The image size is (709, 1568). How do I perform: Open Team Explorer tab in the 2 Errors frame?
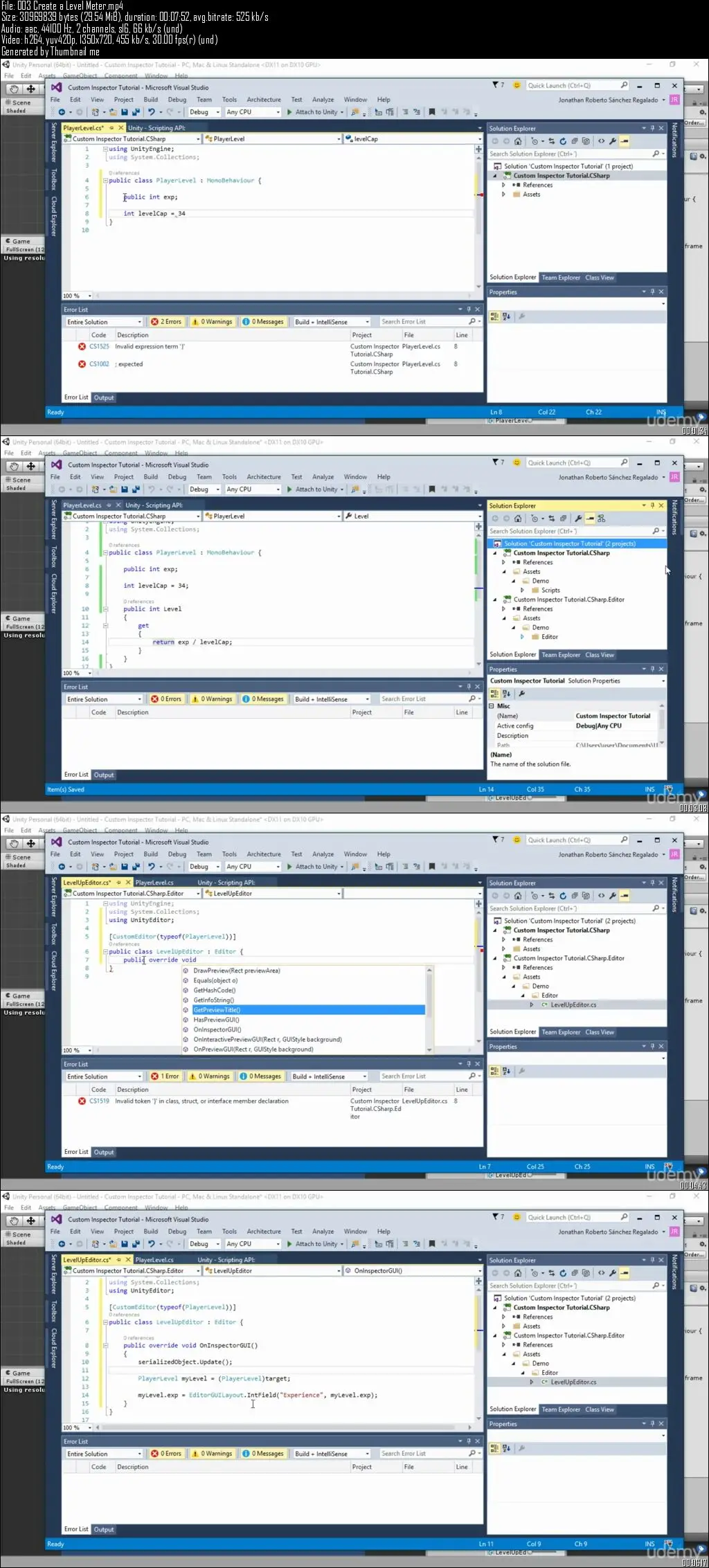[561, 278]
